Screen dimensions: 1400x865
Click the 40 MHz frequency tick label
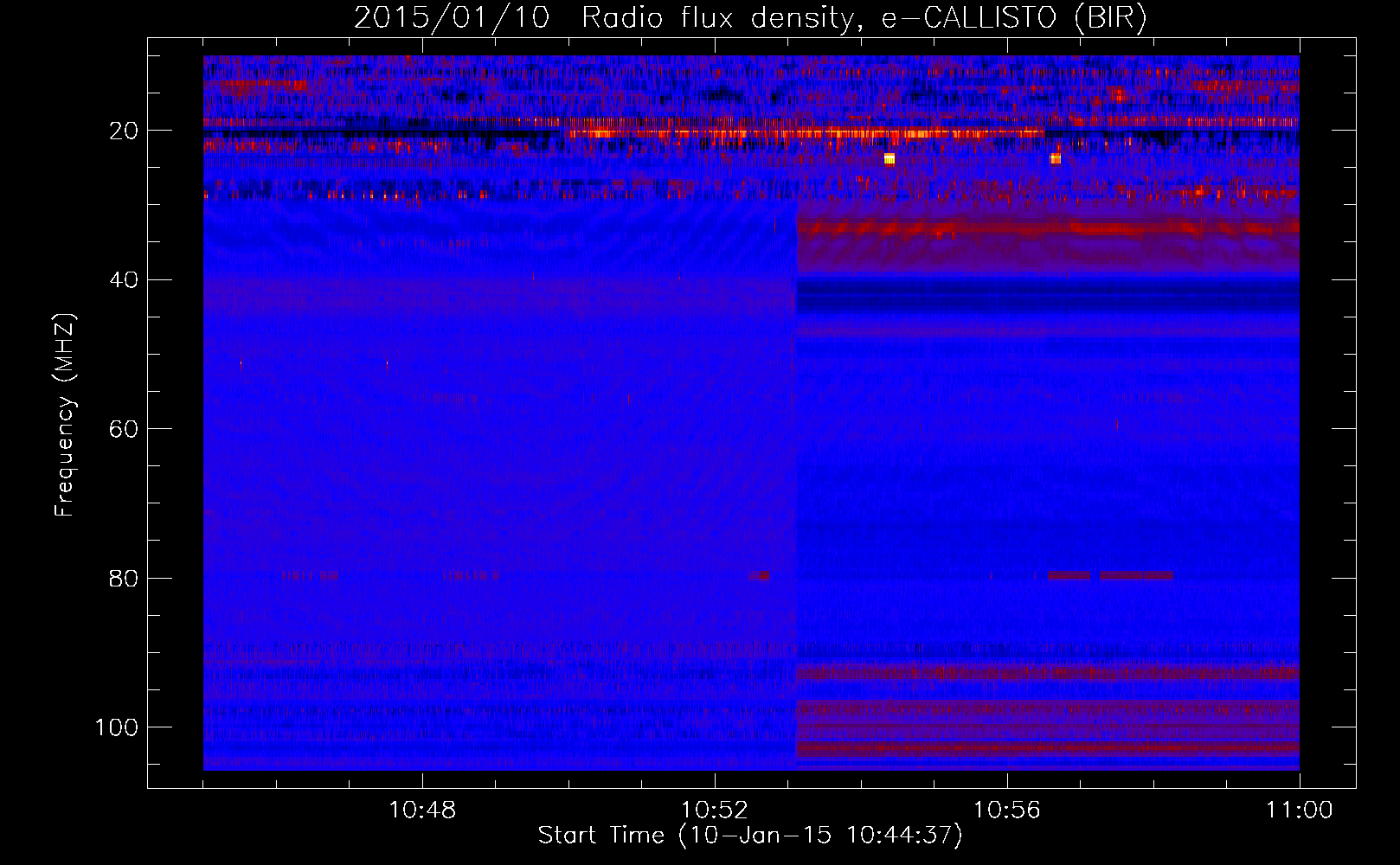(124, 280)
